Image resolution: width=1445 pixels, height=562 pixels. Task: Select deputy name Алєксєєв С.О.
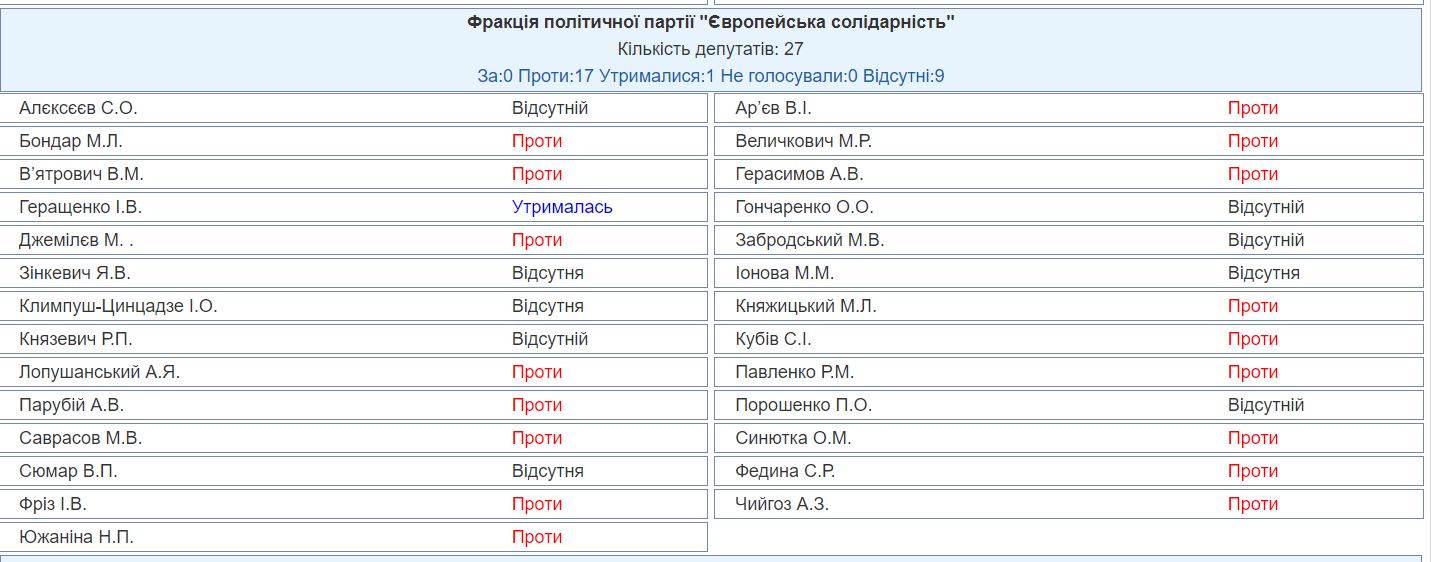pyautogui.click(x=78, y=108)
